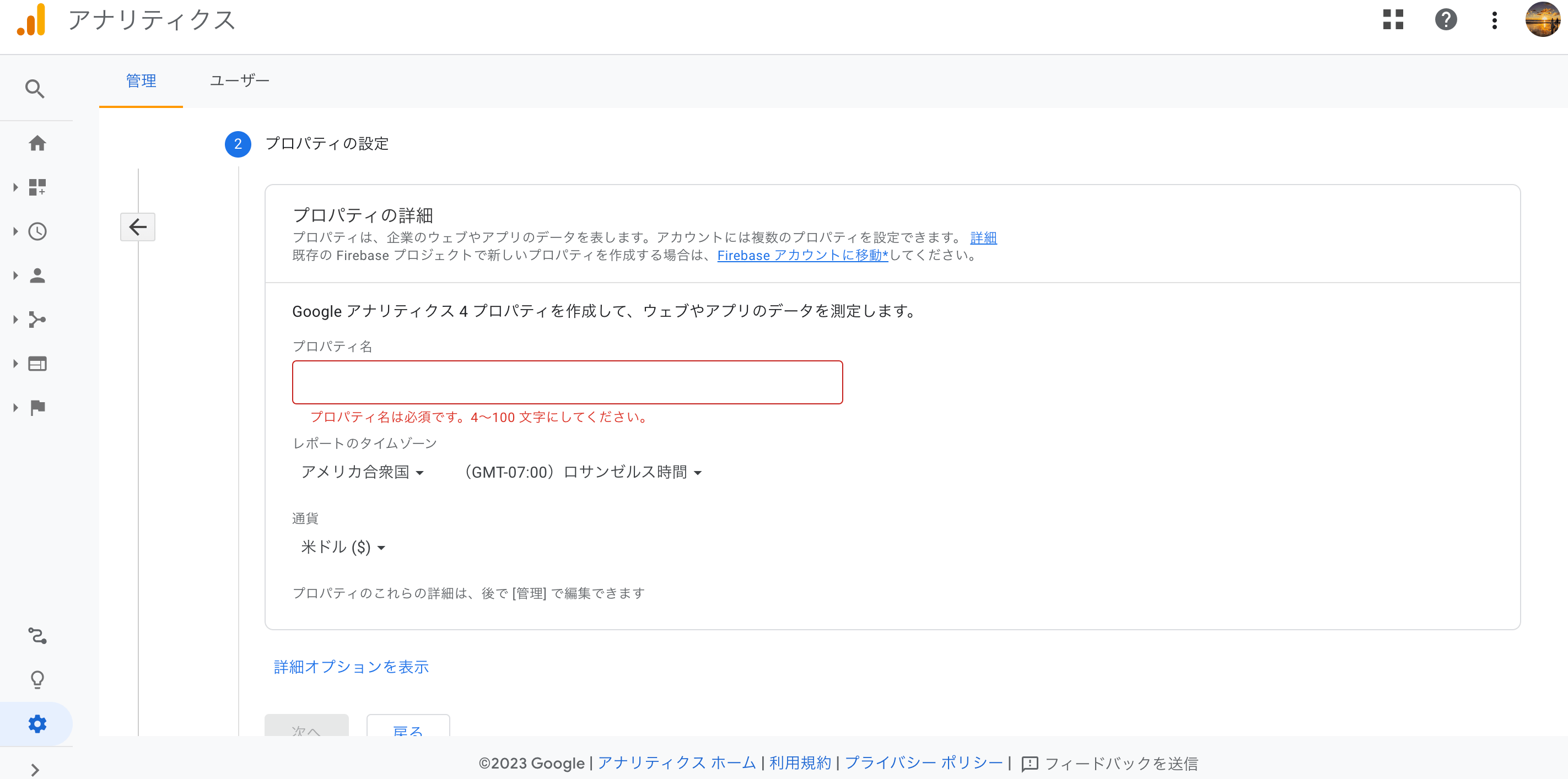Open the Home icon in sidebar

[37, 143]
